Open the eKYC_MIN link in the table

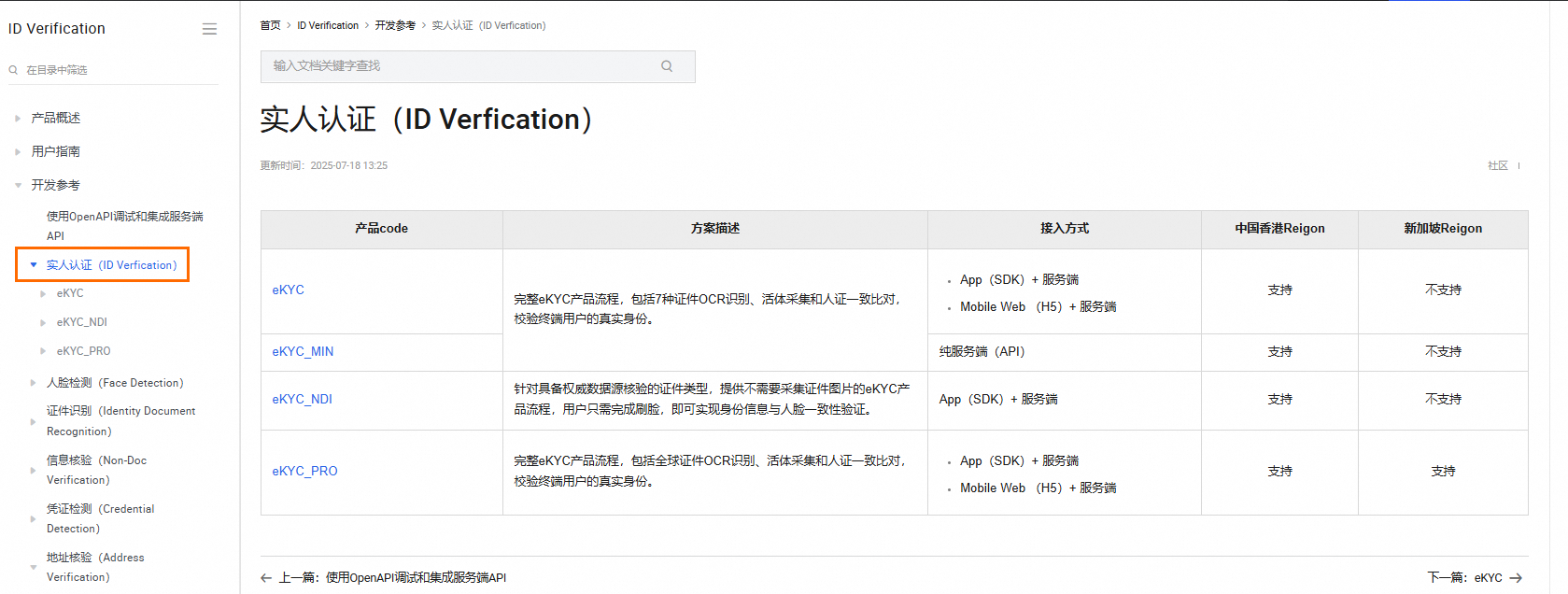click(x=303, y=352)
